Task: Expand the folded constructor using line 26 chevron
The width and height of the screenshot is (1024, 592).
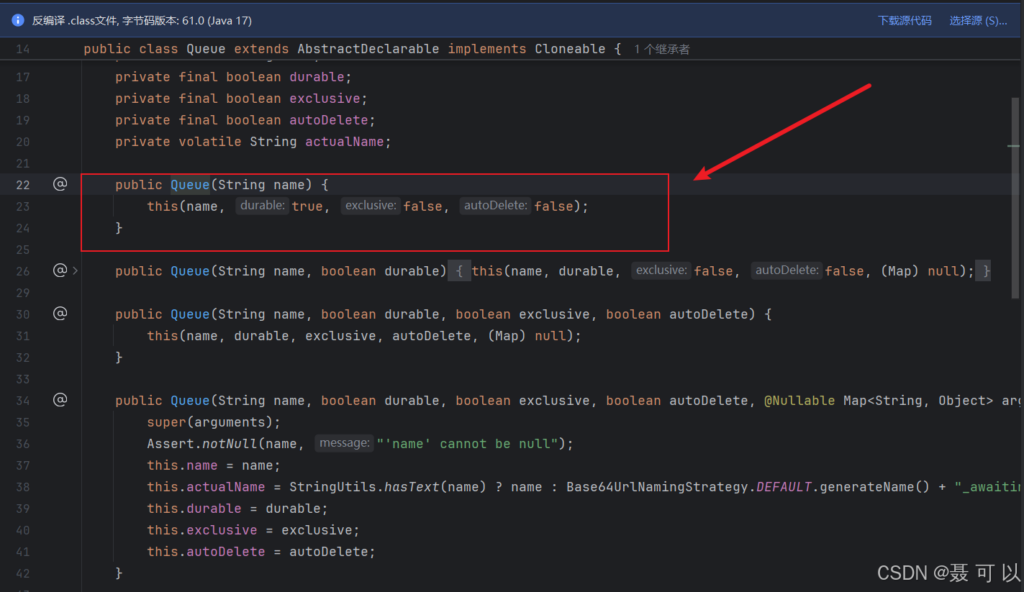Action: click(x=76, y=270)
